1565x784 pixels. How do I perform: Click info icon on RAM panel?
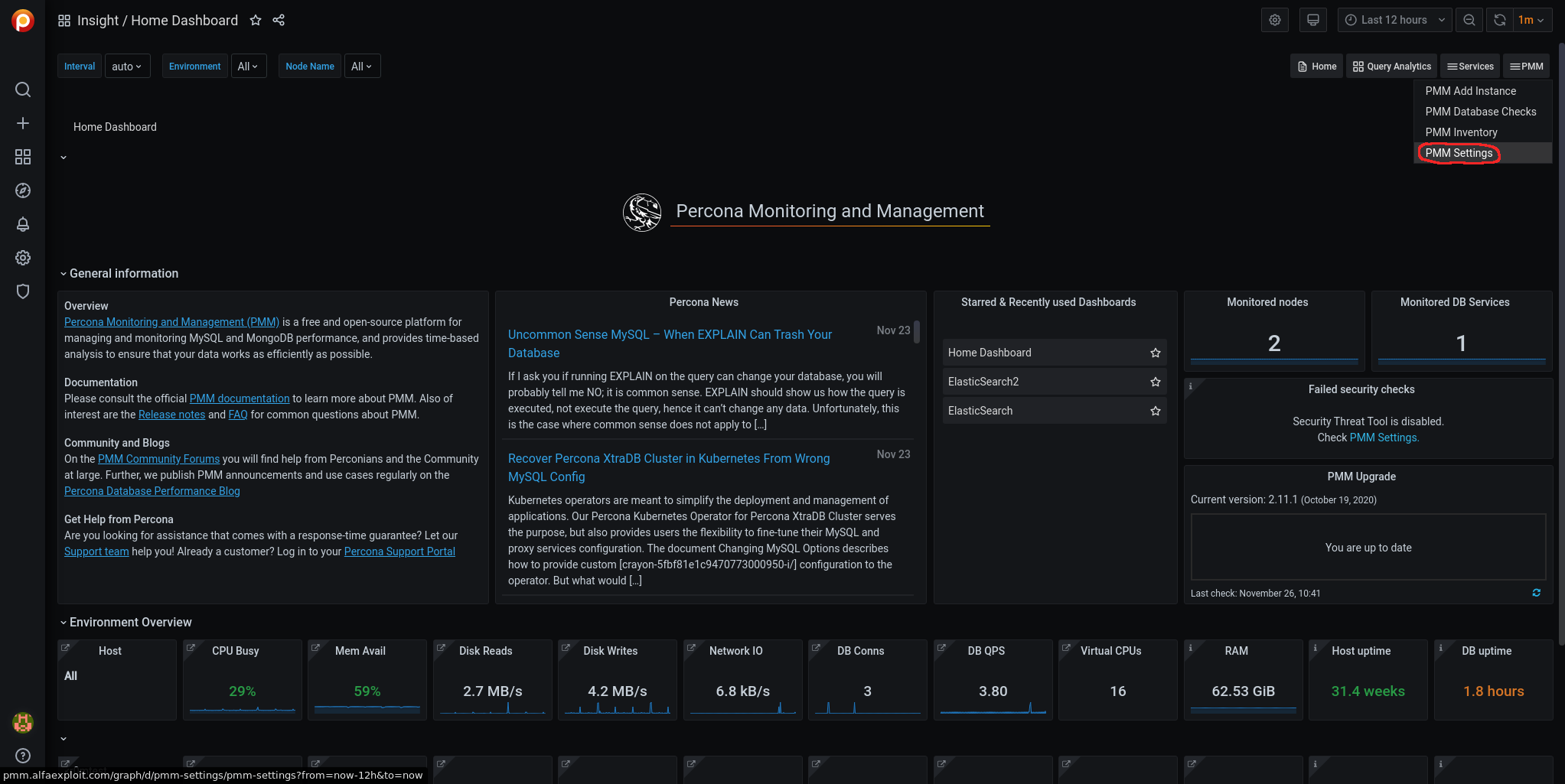point(1190,648)
